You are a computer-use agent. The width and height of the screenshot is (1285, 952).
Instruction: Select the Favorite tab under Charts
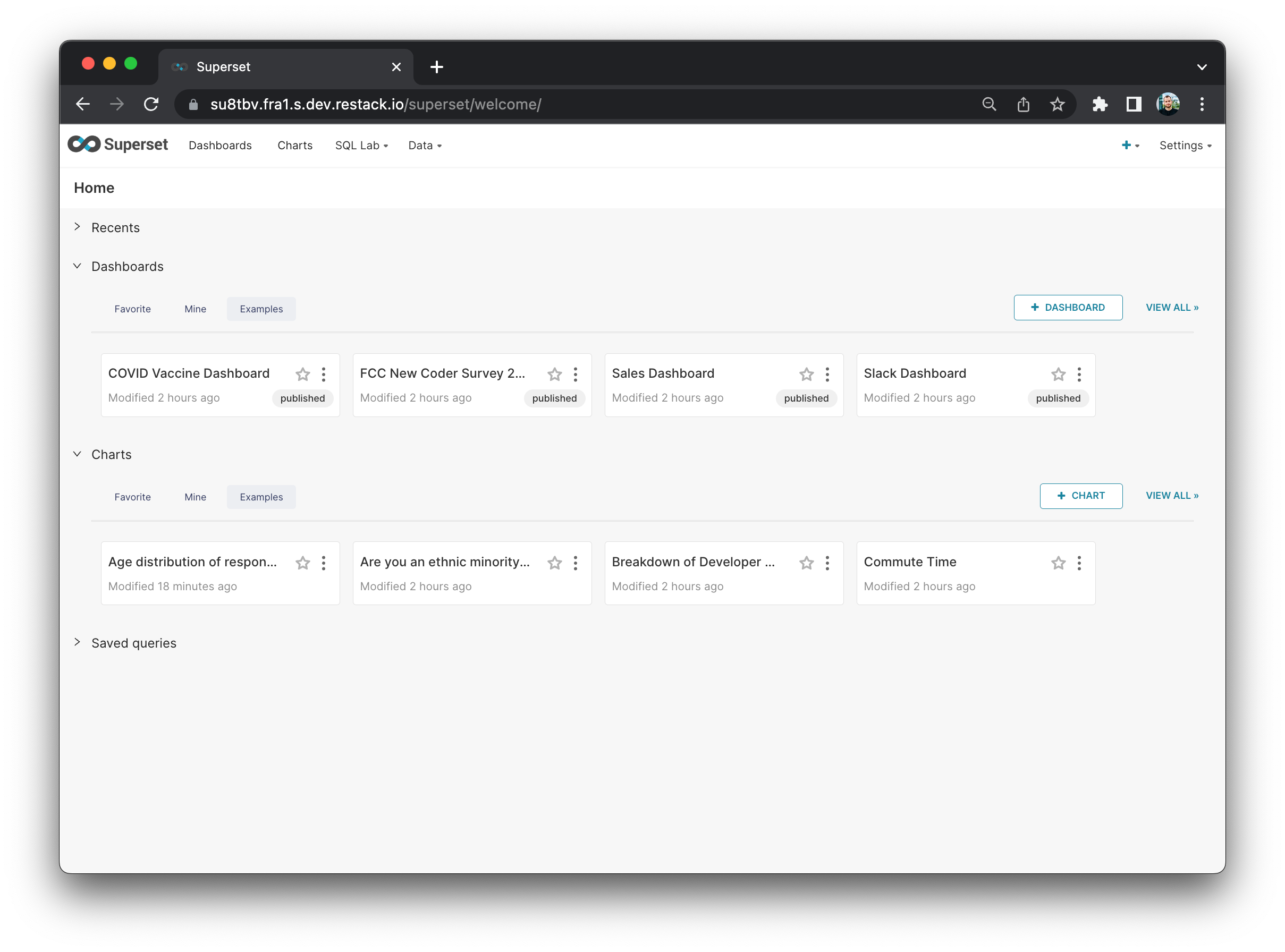point(133,497)
